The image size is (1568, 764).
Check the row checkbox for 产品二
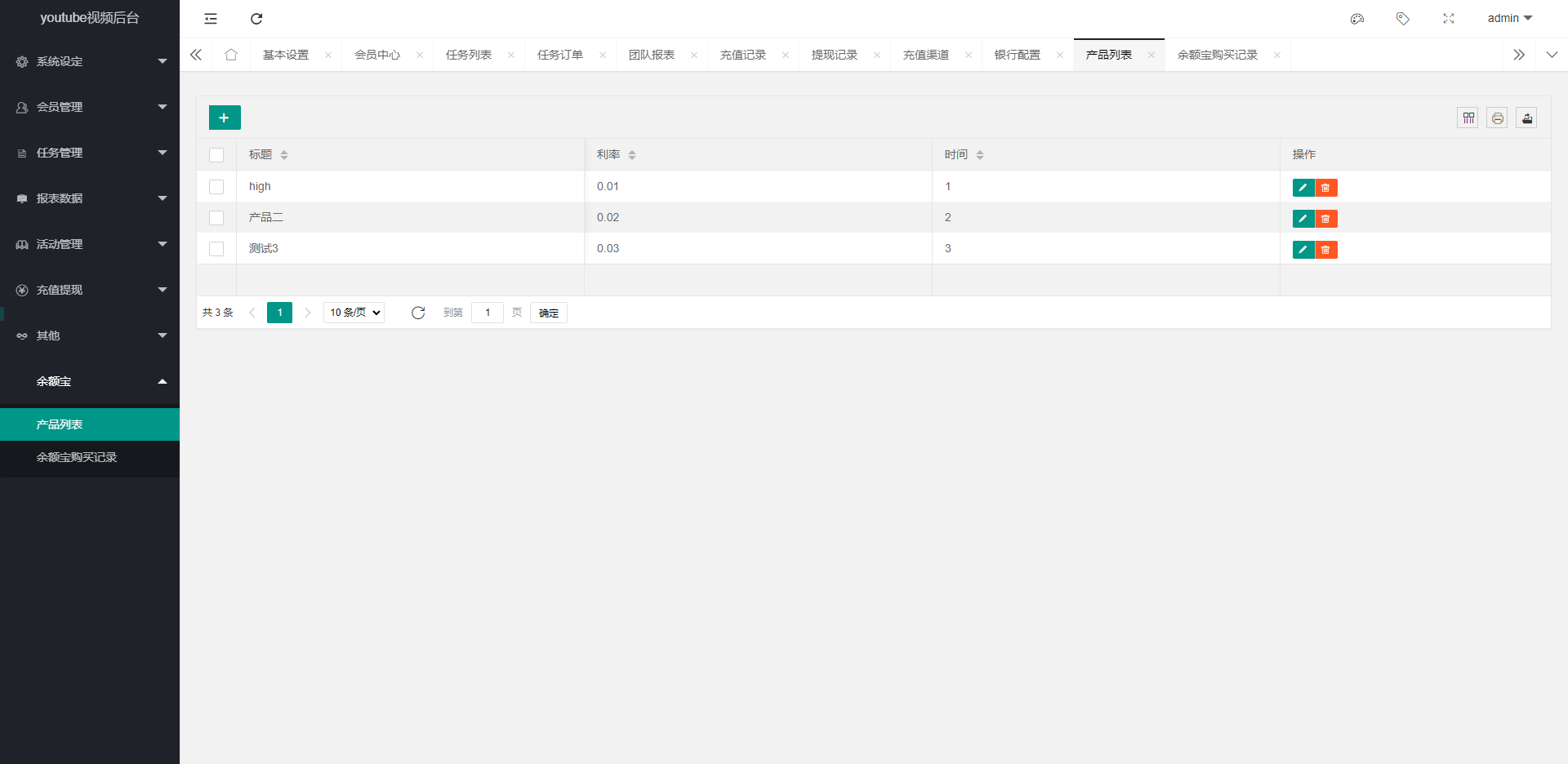(216, 218)
